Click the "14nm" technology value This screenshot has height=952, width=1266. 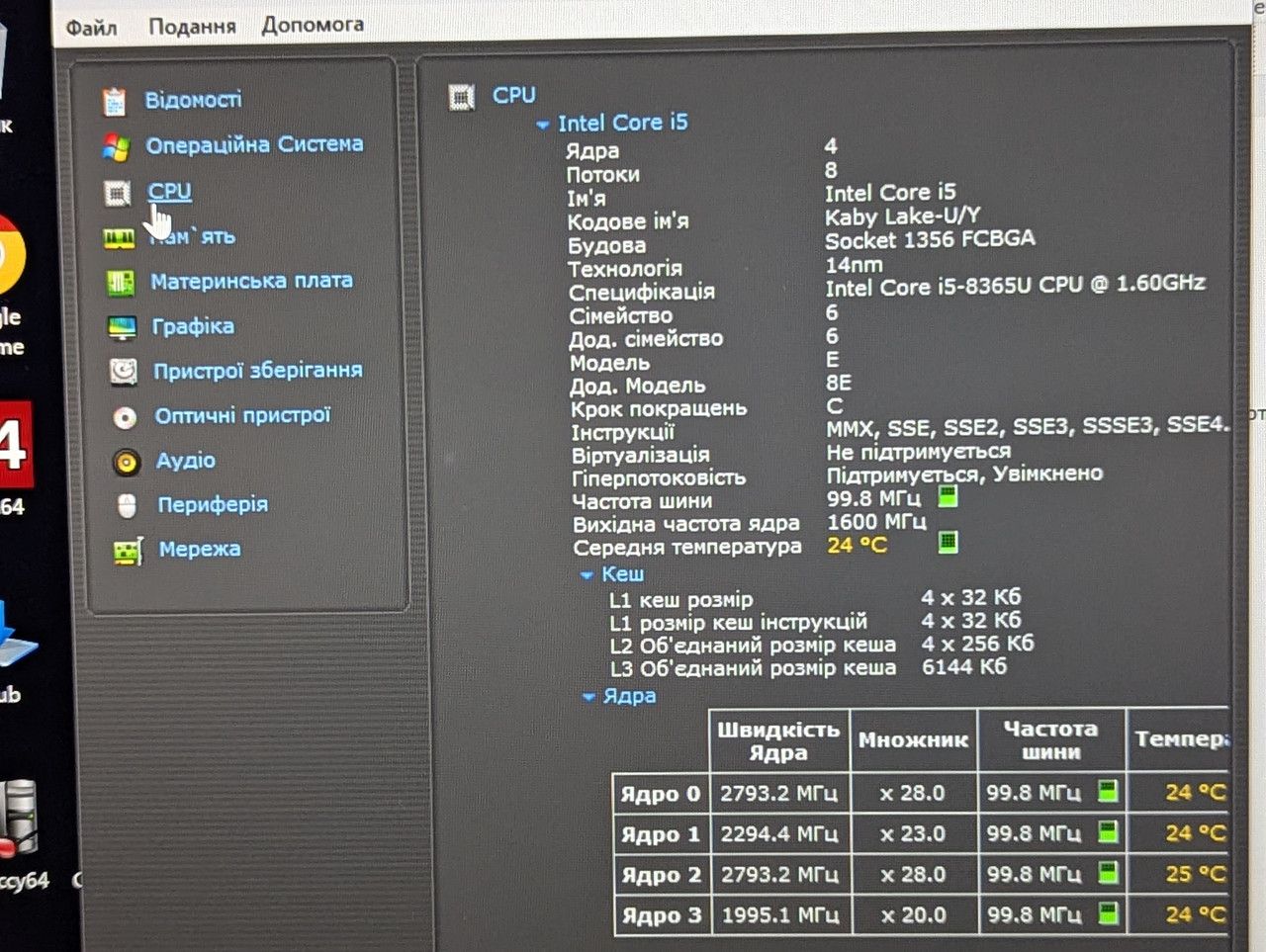pyautogui.click(x=855, y=264)
